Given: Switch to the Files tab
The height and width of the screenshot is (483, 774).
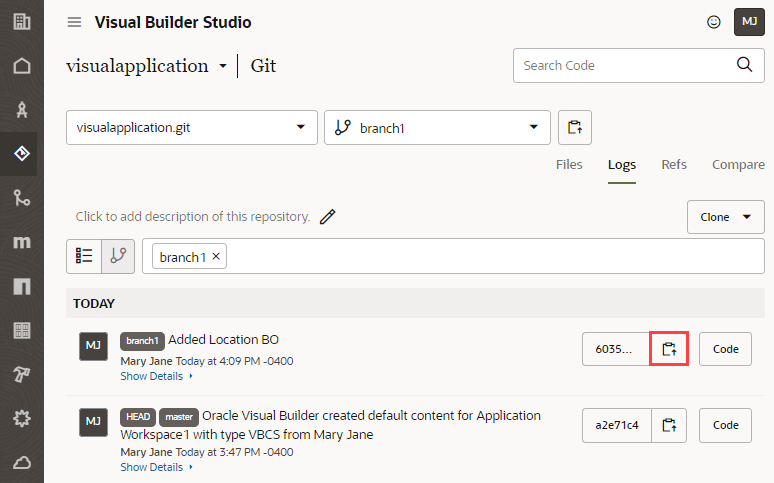Looking at the screenshot, I should (x=569, y=164).
